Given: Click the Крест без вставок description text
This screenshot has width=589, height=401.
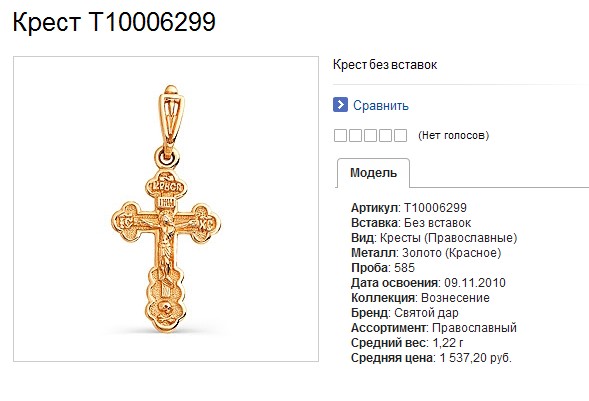Looking at the screenshot, I should [x=385, y=65].
